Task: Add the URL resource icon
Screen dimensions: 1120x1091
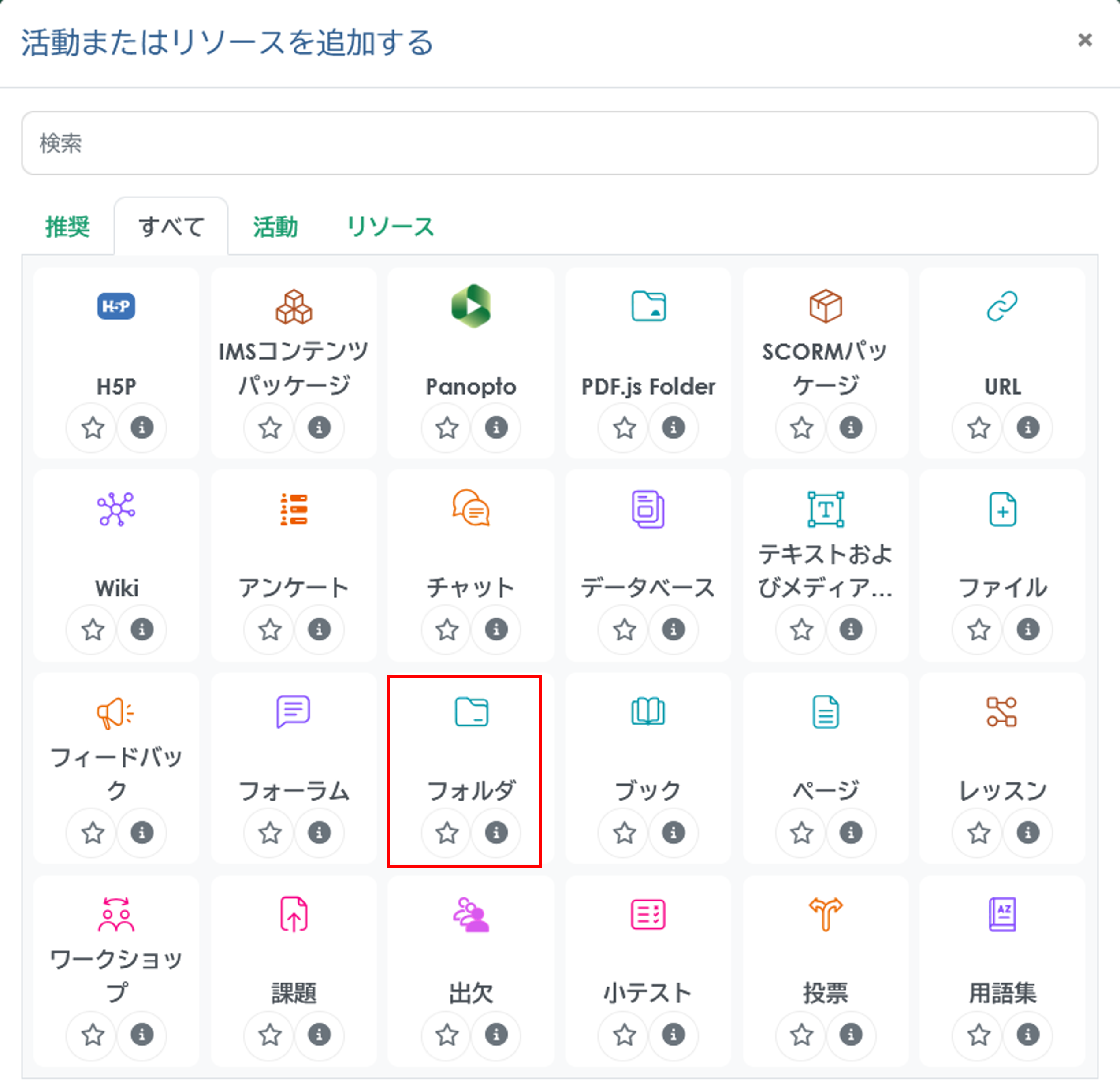Action: [1002, 306]
